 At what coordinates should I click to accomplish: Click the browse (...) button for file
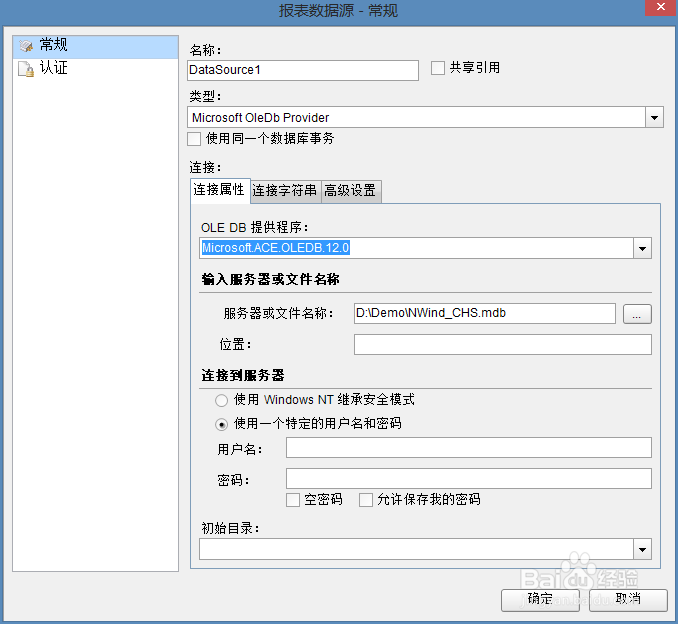point(637,314)
